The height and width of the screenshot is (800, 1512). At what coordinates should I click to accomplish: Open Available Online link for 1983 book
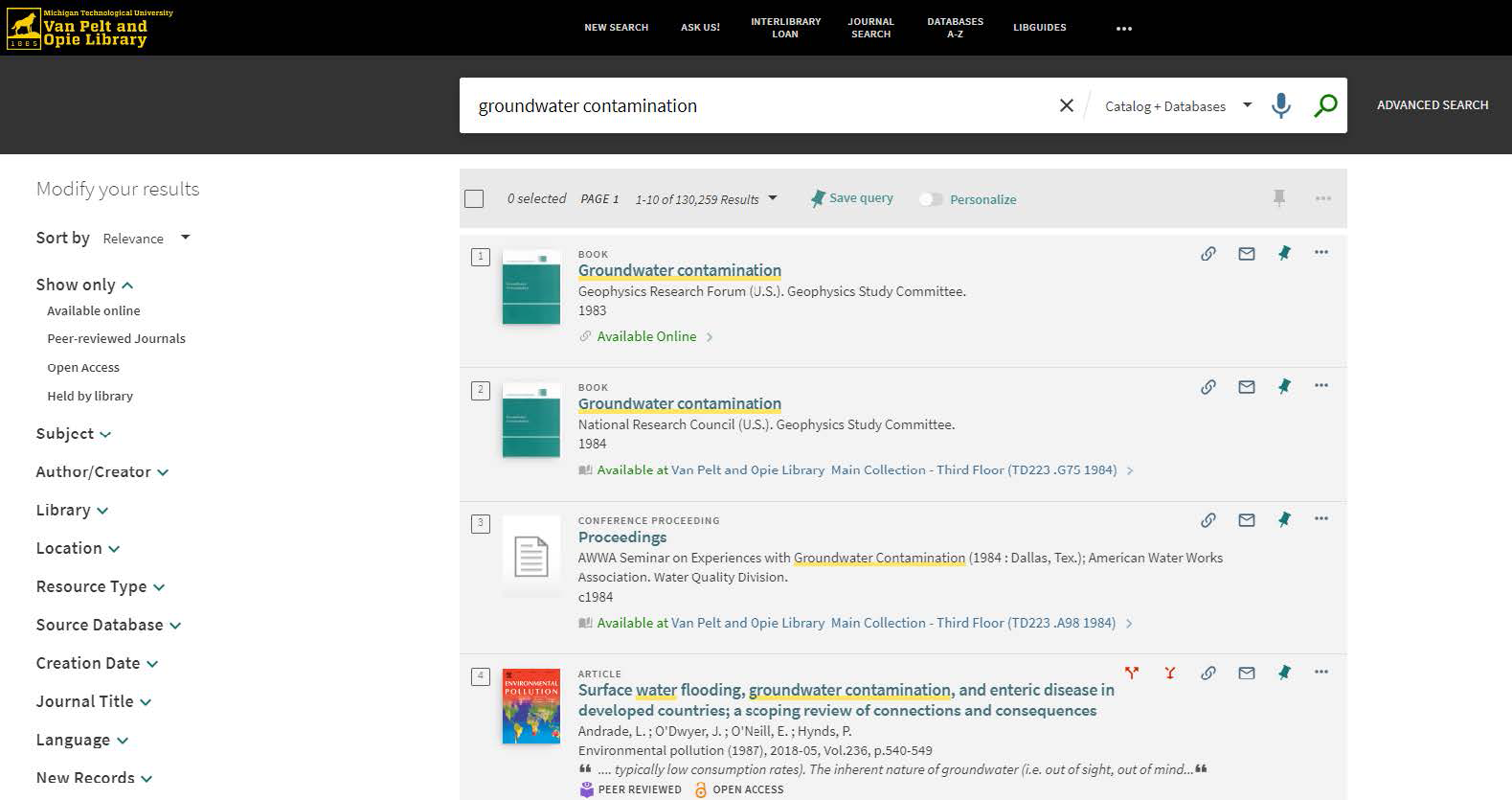point(646,336)
